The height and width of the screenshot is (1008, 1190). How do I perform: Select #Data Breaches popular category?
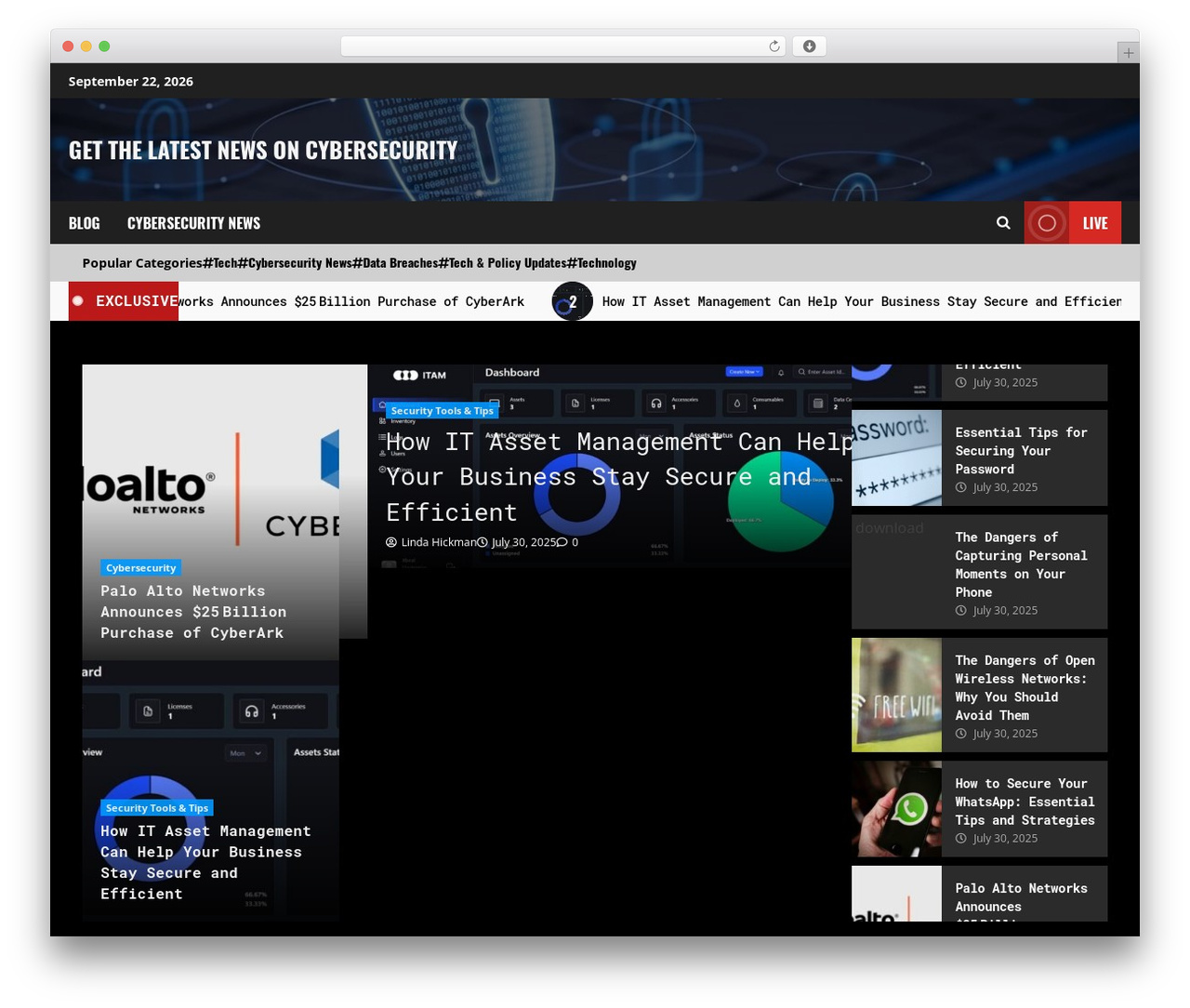click(395, 263)
